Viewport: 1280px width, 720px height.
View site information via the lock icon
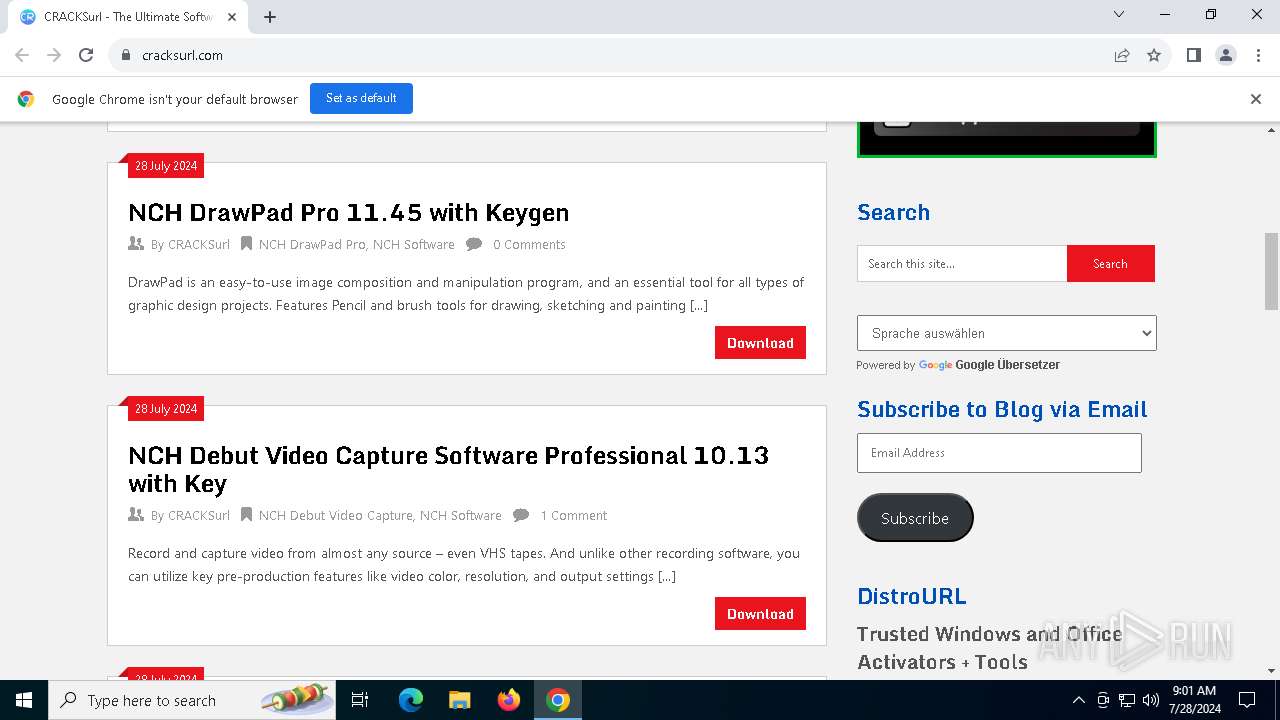(126, 55)
